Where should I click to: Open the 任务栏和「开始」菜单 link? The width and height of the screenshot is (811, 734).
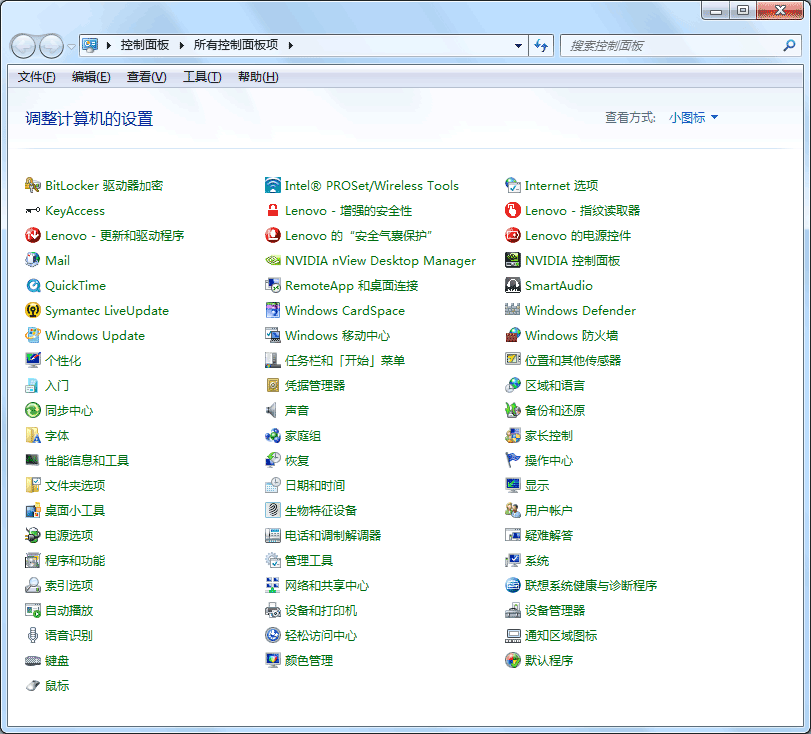pyautogui.click(x=344, y=360)
